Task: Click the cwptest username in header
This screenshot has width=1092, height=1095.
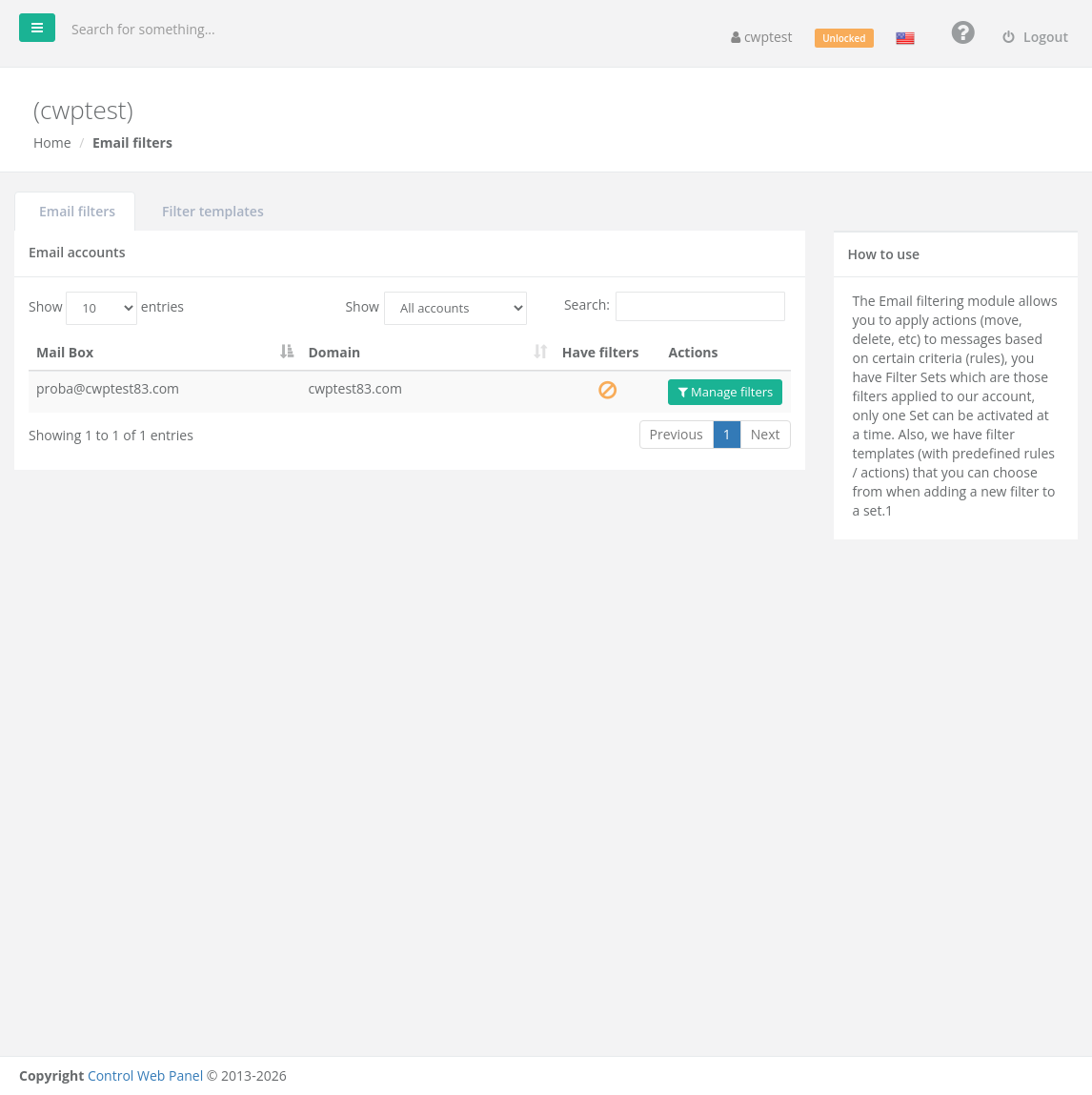Action: [x=768, y=37]
